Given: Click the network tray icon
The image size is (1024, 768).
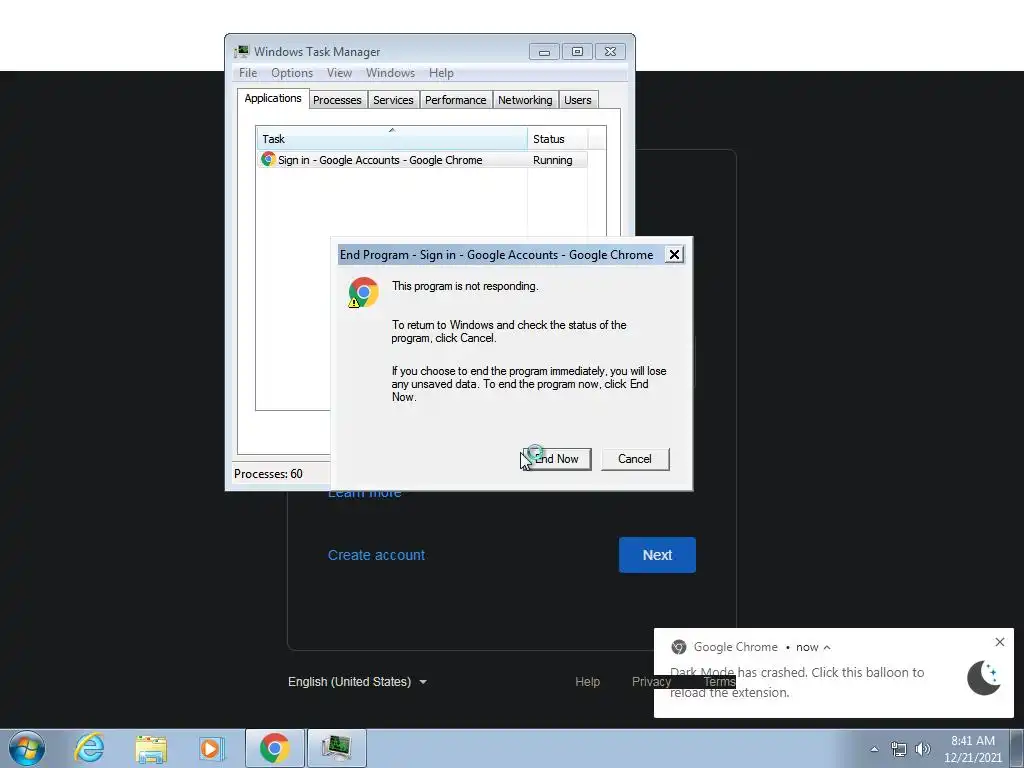Looking at the screenshot, I should pos(899,749).
